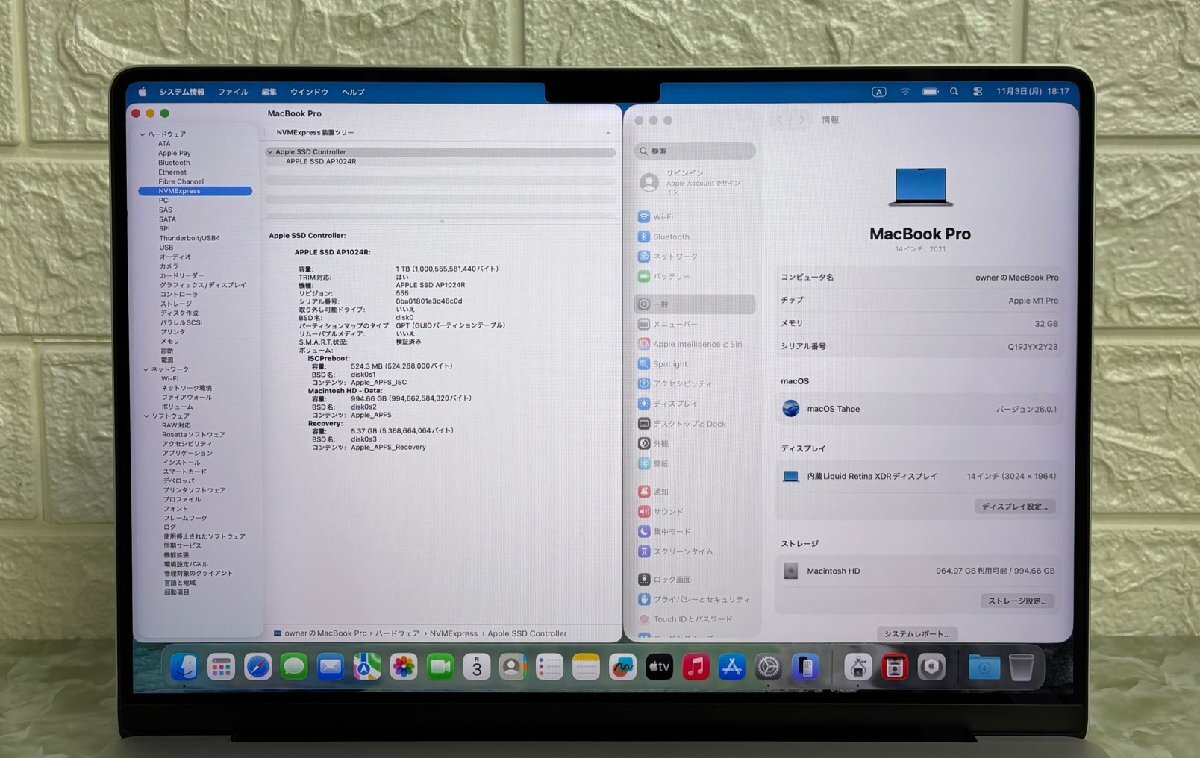Open Downloads folder in the Dock

(x=984, y=667)
